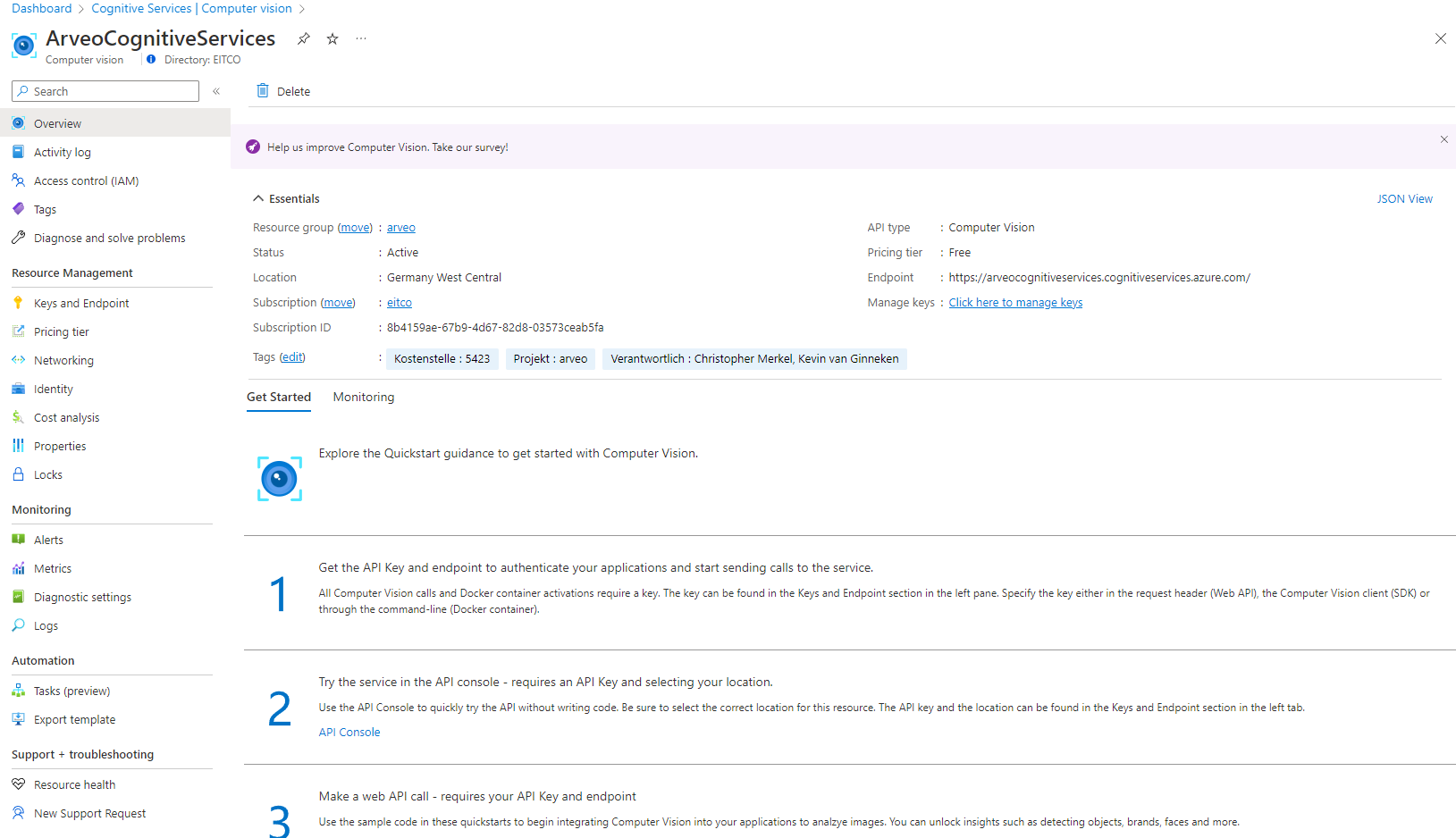Image resolution: width=1456 pixels, height=838 pixels.
Task: Open Diagnostic settings icon
Action: coord(18,597)
